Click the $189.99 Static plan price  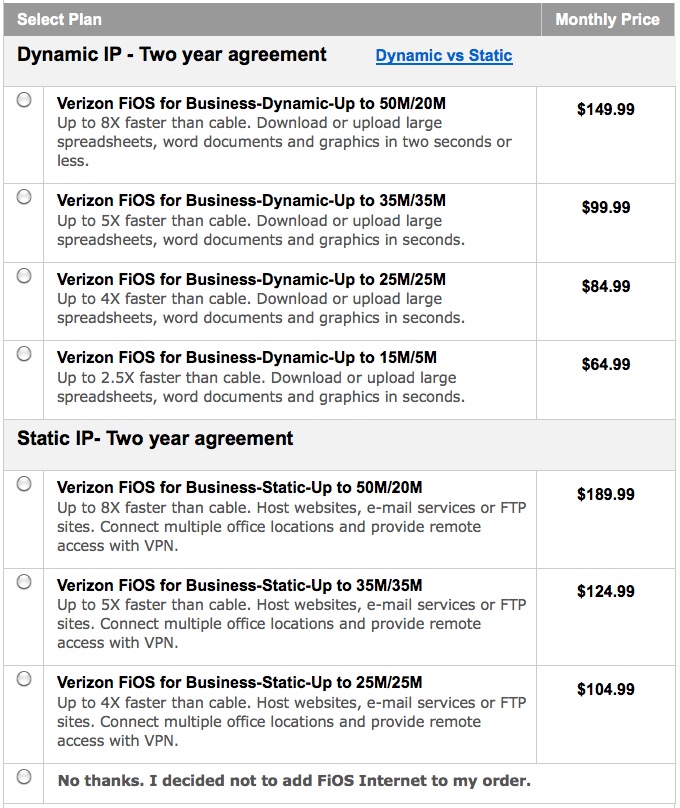tap(606, 492)
